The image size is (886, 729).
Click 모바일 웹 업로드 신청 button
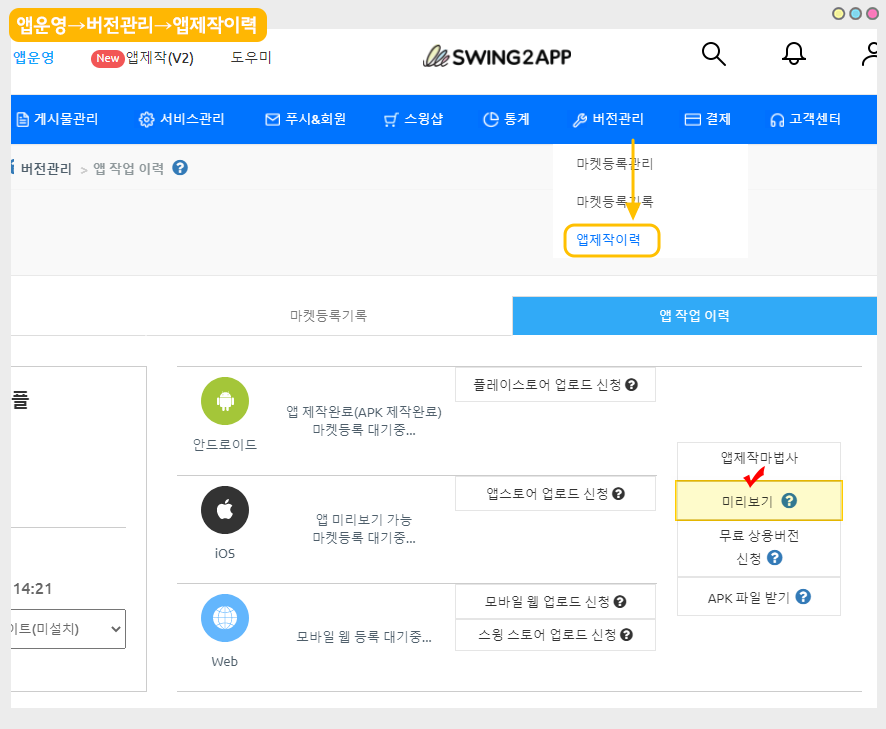[x=555, y=601]
